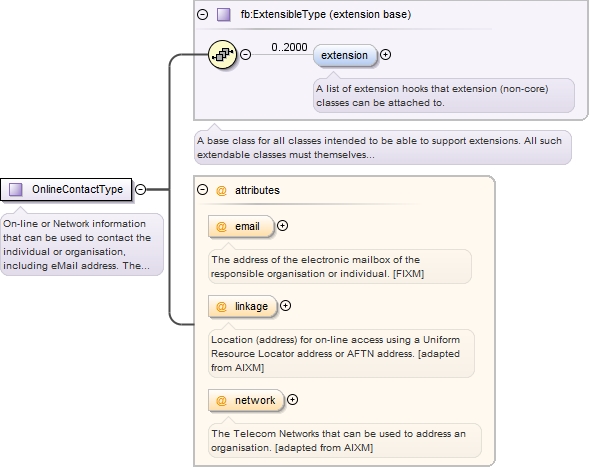Click the orange @ icon beside attributes
Screen dimensions: 590x468
pos(221,190)
